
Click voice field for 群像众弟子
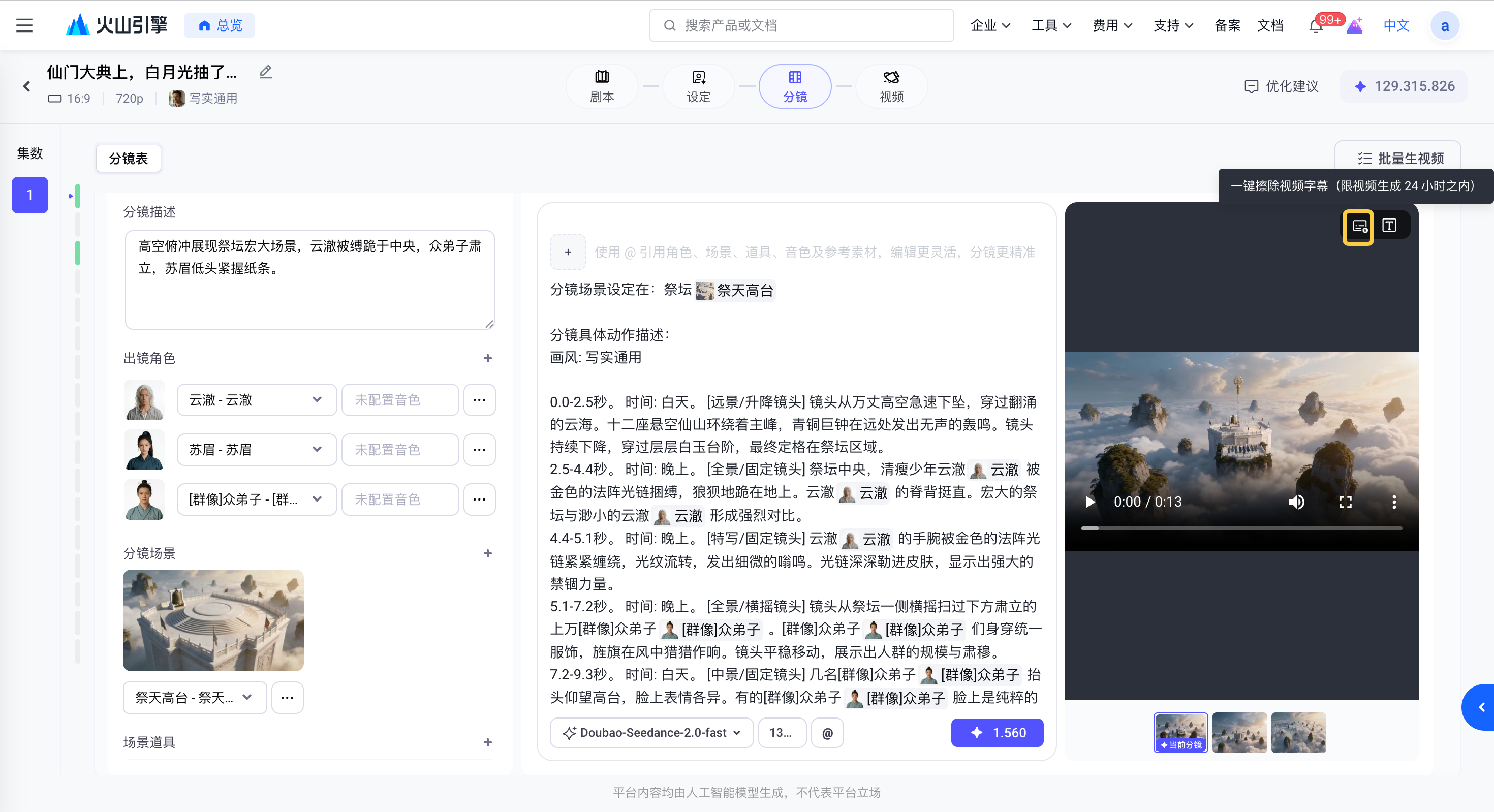point(400,499)
